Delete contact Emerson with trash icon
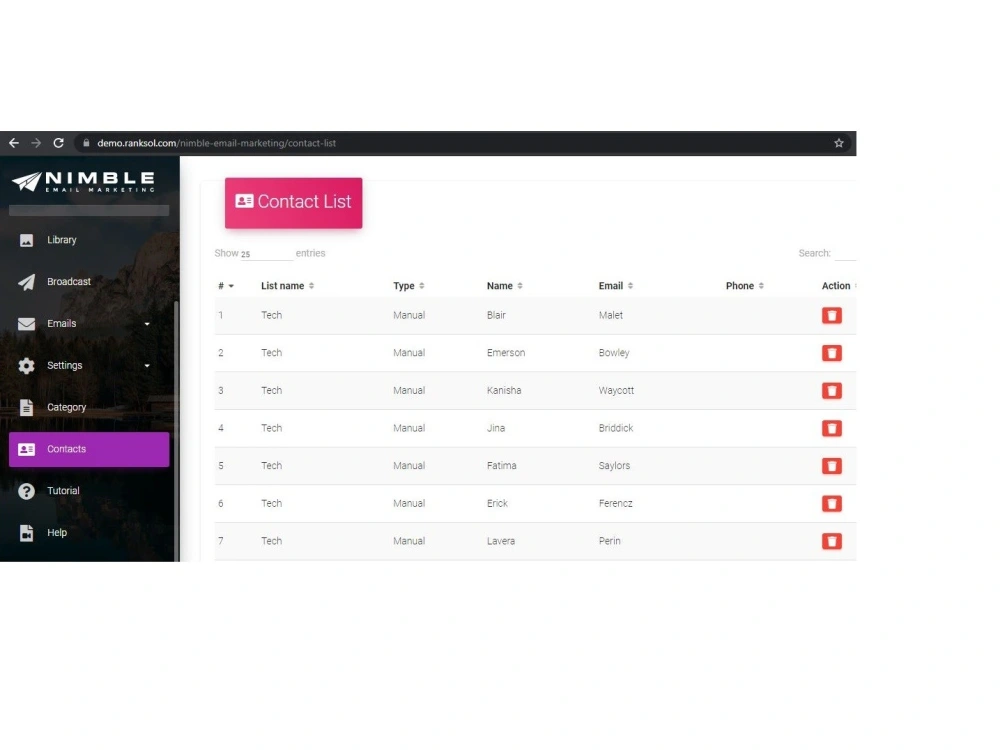 pos(832,353)
